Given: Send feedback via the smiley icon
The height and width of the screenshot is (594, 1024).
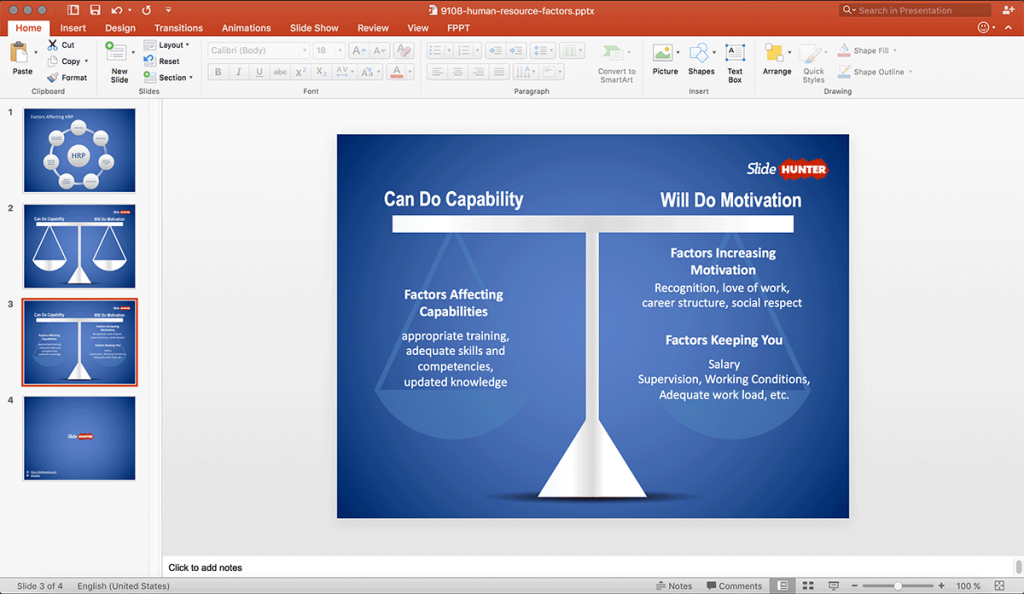Looking at the screenshot, I should [983, 27].
